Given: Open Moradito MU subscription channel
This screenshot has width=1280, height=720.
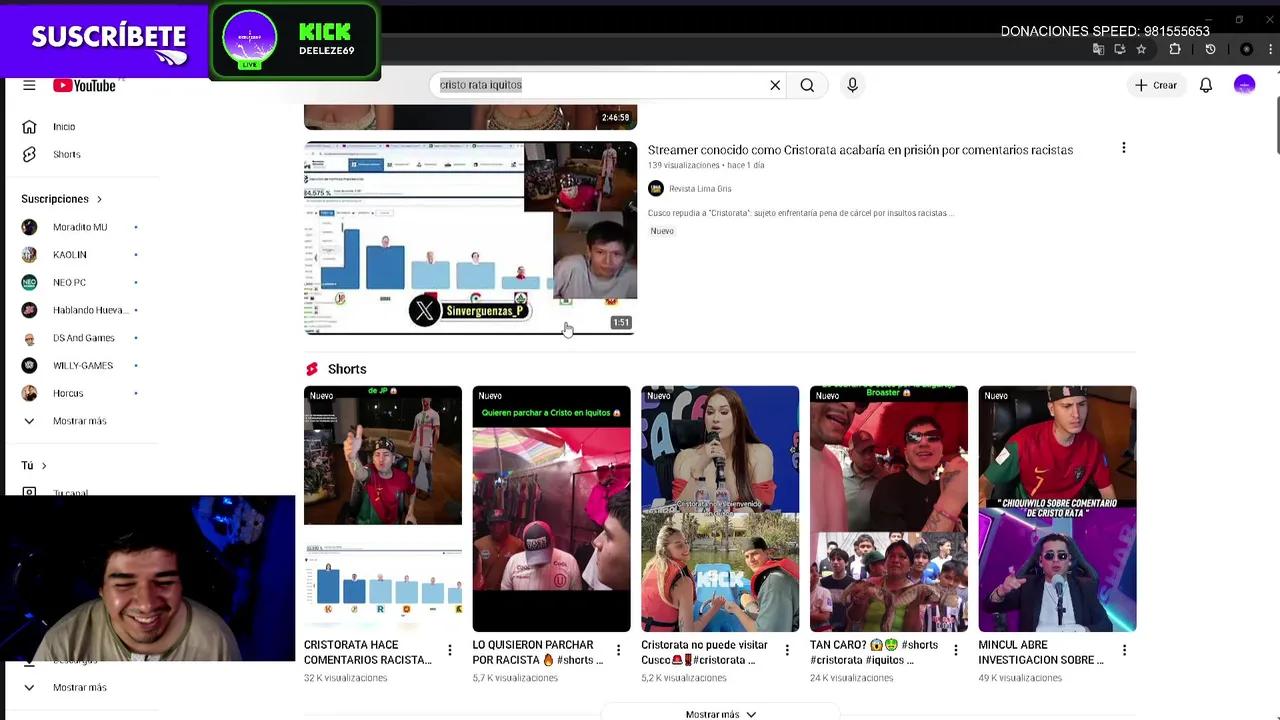Looking at the screenshot, I should 80,227.
